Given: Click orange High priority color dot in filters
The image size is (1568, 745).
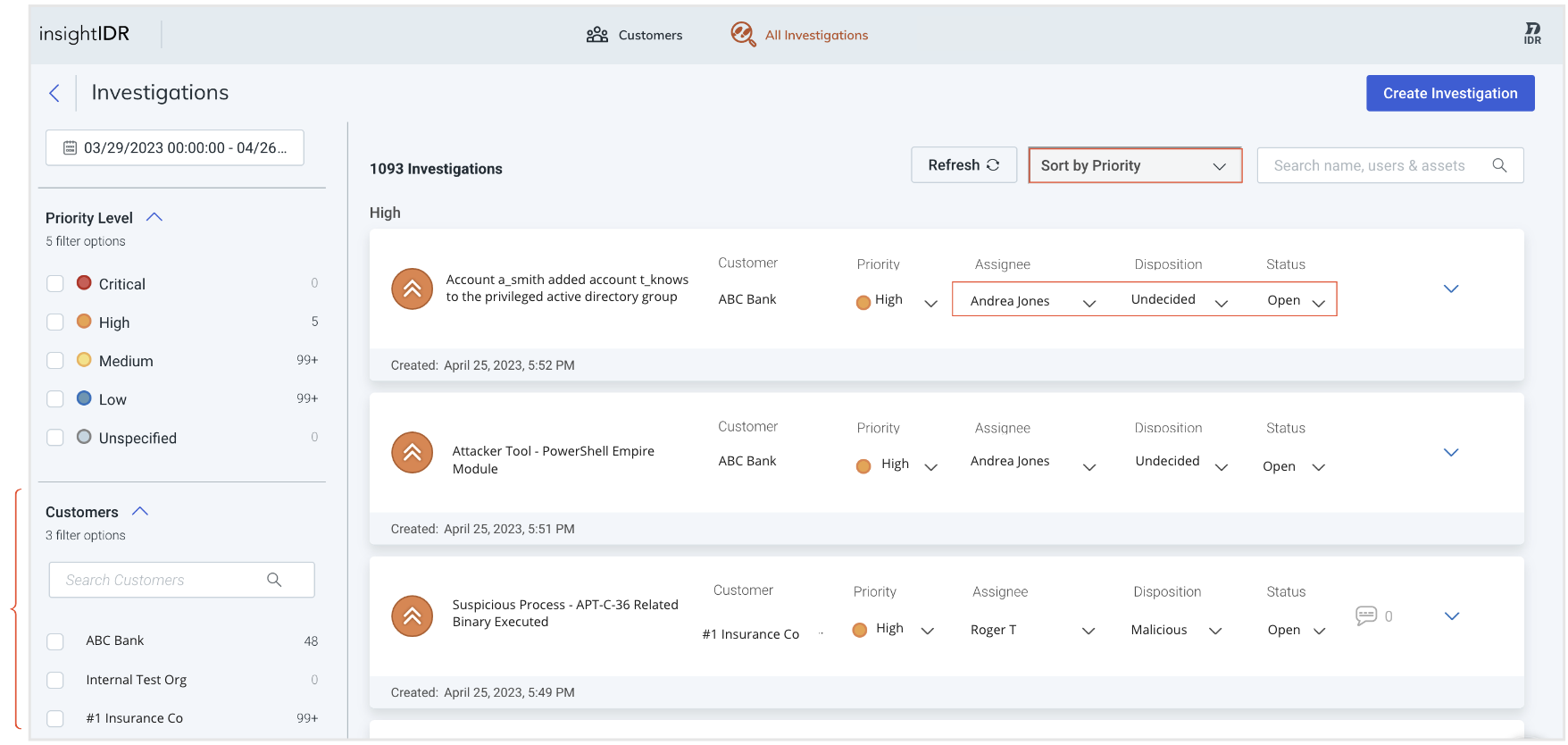Looking at the screenshot, I should point(84,322).
